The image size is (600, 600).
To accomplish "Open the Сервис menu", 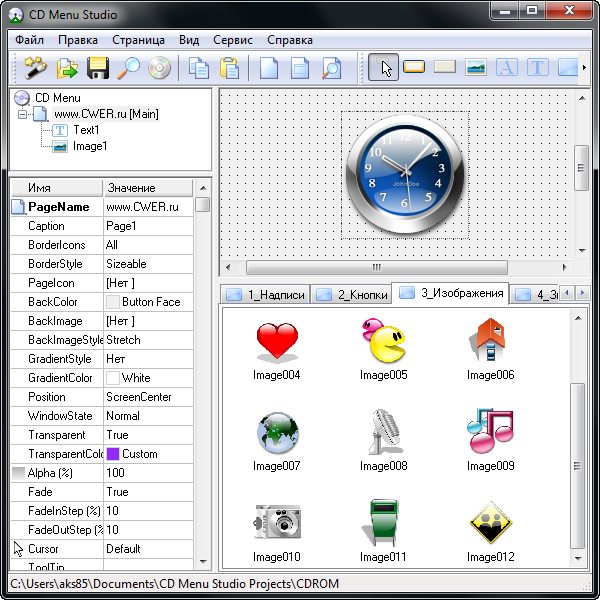I will pyautogui.click(x=232, y=40).
